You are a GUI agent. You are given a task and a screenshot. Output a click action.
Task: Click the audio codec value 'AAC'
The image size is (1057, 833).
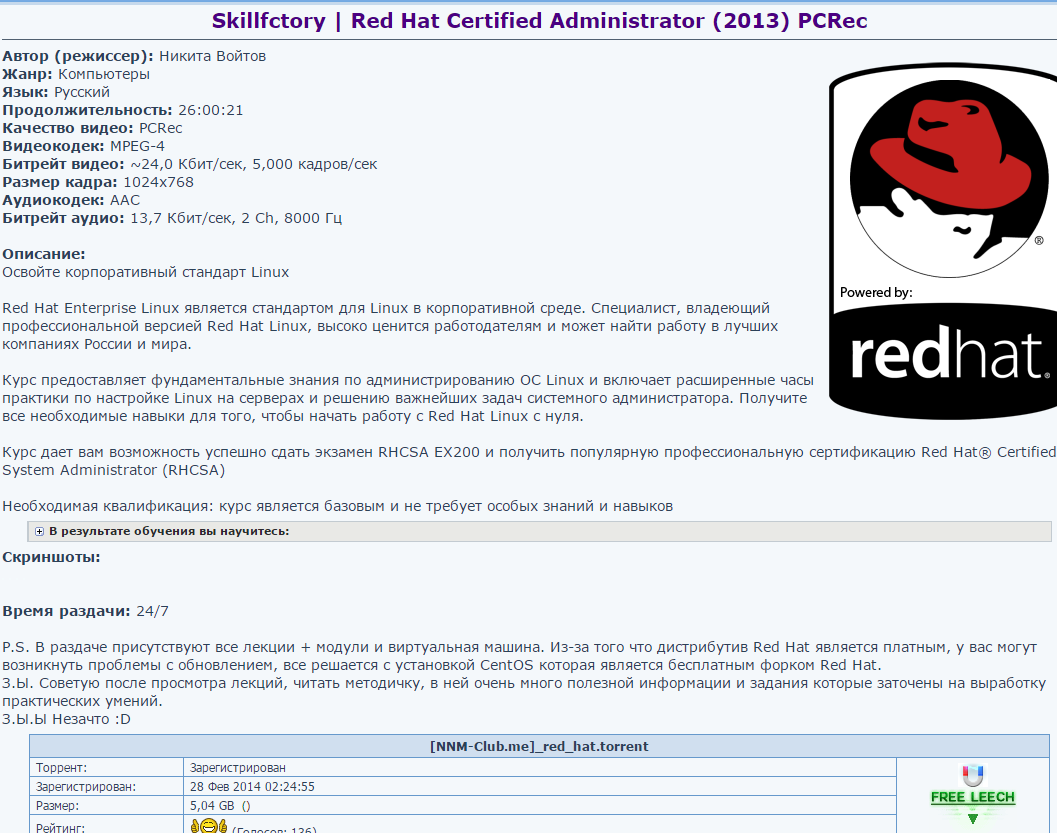click(x=125, y=200)
